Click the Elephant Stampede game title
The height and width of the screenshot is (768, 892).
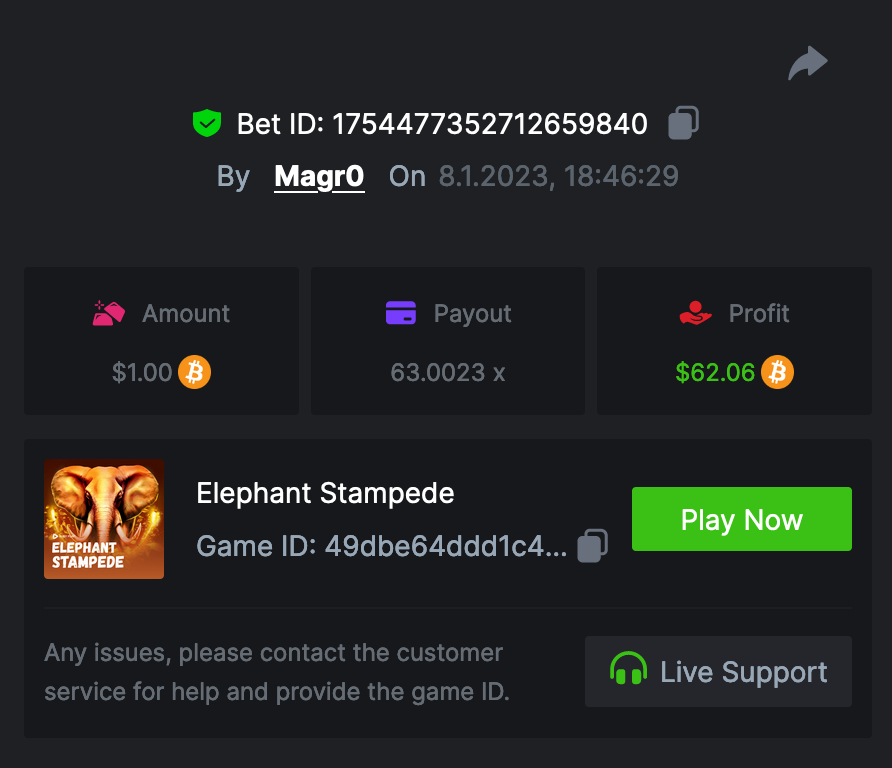point(325,493)
